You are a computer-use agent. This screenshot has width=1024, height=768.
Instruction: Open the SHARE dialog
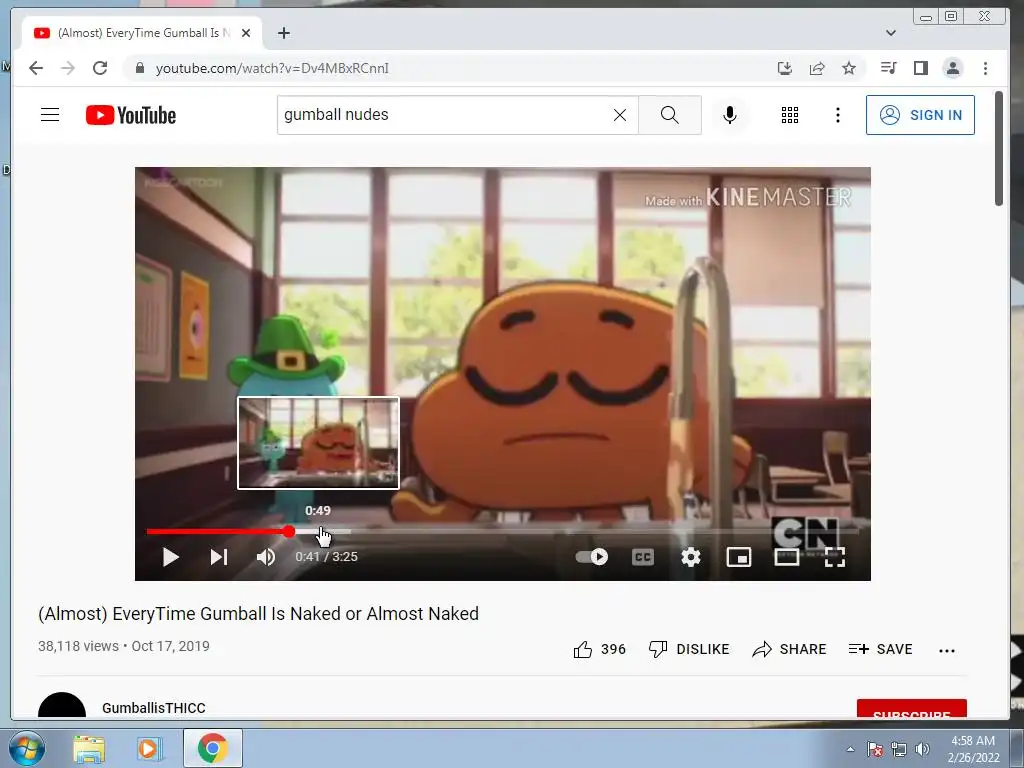tap(790, 649)
